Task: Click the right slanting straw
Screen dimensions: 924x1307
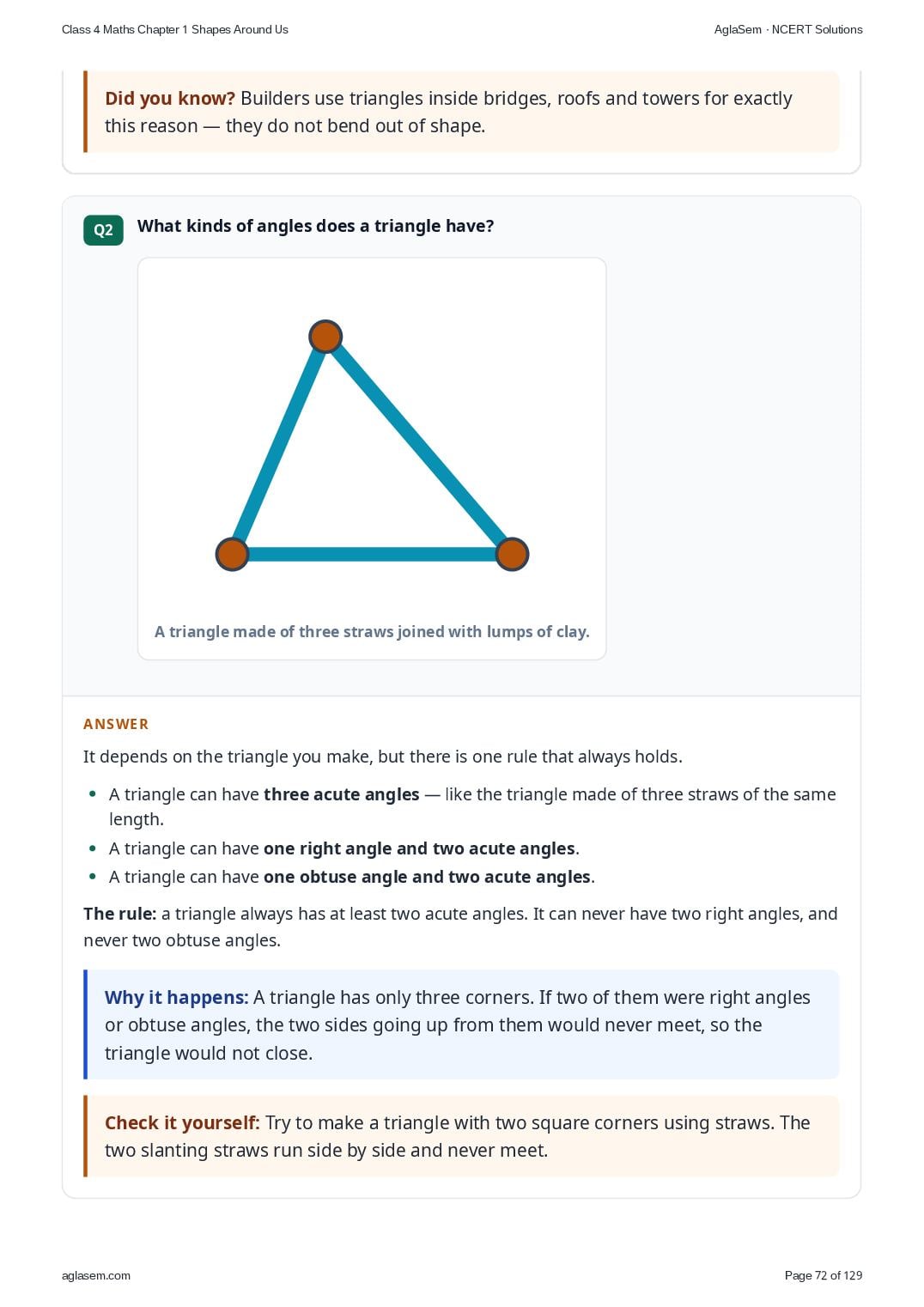Action: [419, 445]
